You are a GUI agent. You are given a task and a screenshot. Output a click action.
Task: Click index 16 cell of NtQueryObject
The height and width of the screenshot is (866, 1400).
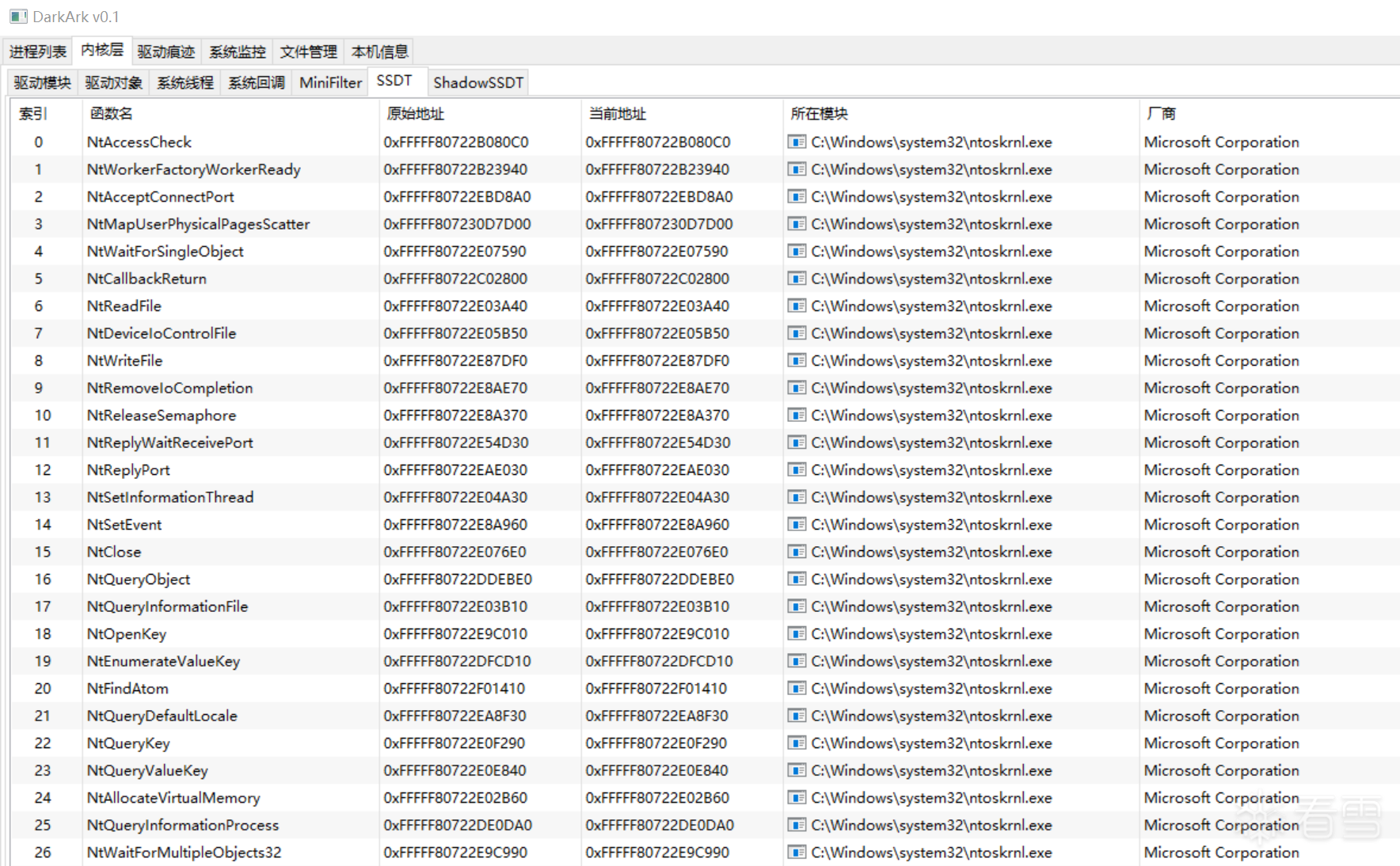(43, 579)
